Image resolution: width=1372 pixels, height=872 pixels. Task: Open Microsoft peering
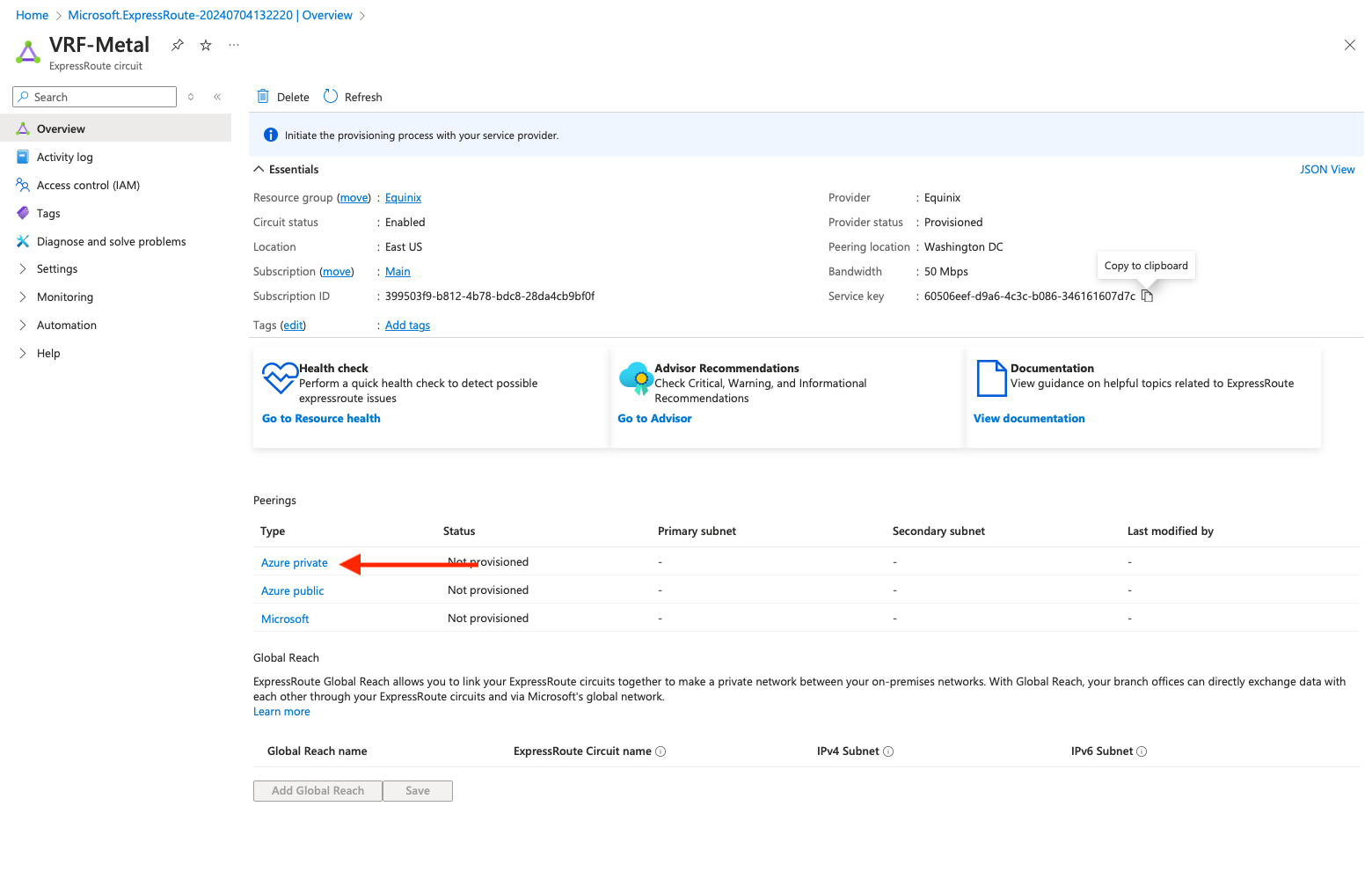point(285,619)
